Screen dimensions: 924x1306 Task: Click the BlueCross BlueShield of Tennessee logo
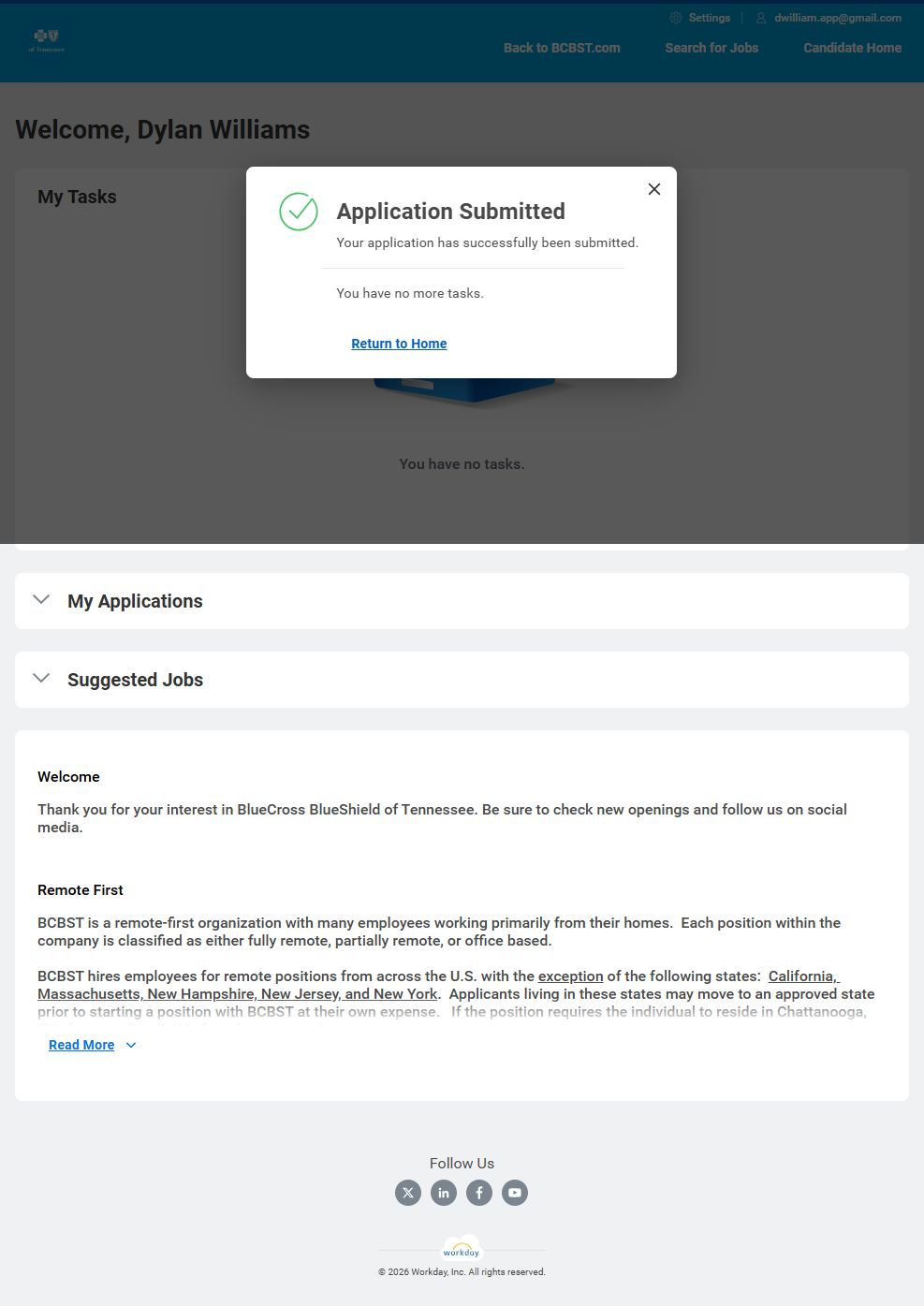46,40
